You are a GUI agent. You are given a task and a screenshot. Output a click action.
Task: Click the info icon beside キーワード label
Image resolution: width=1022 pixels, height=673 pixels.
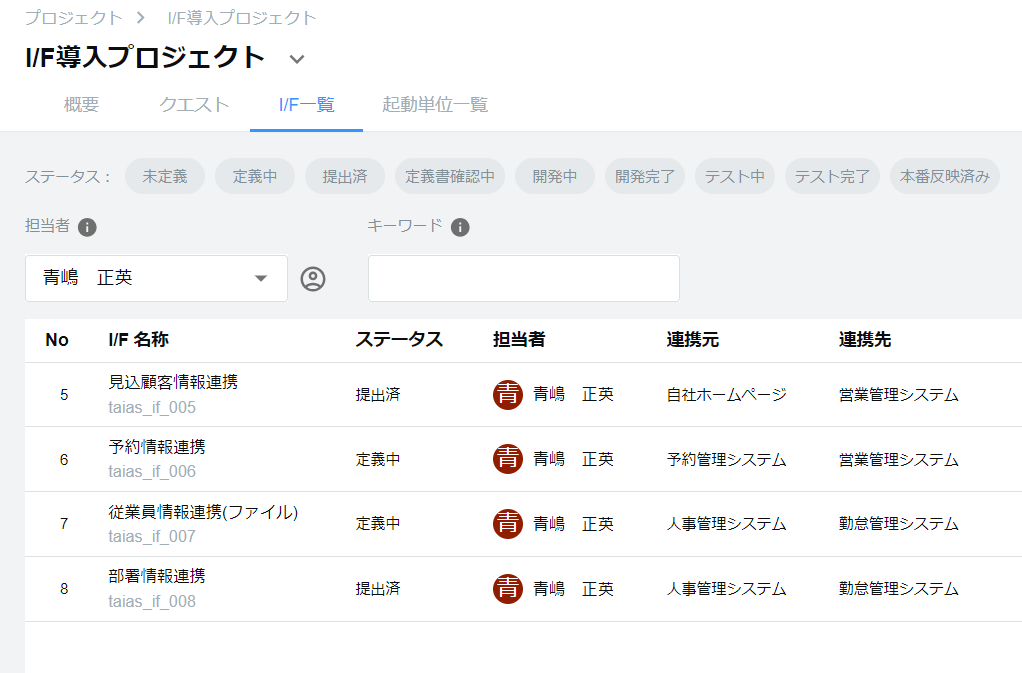pyautogui.click(x=460, y=227)
